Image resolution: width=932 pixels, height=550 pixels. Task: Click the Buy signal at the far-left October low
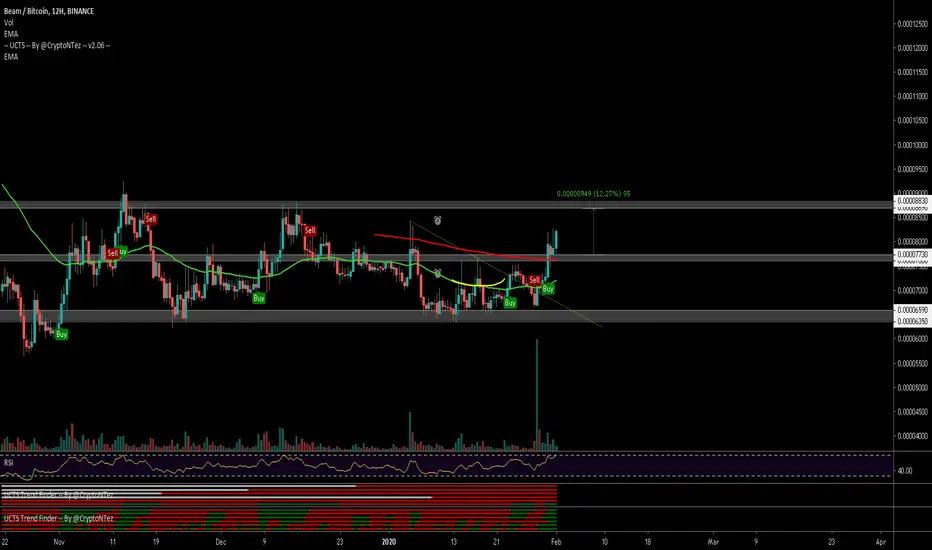pyautogui.click(x=61, y=334)
